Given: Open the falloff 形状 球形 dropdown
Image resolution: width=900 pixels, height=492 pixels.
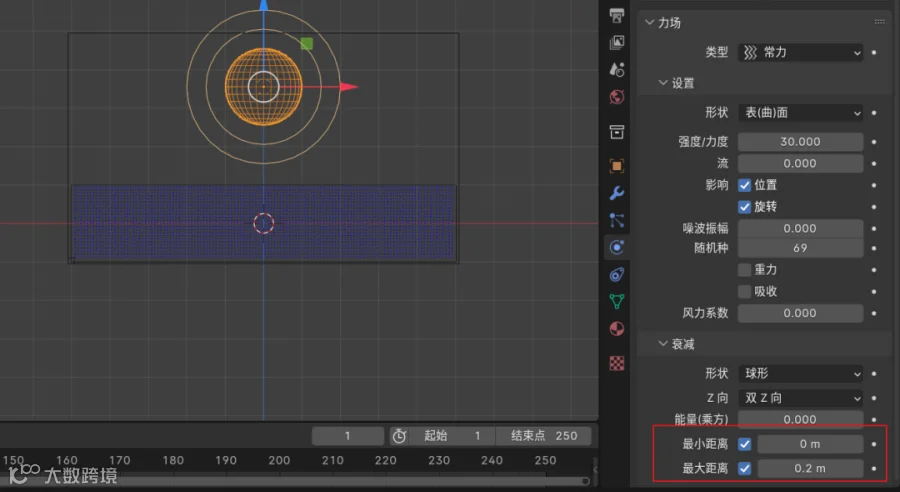Looking at the screenshot, I should click(x=800, y=374).
